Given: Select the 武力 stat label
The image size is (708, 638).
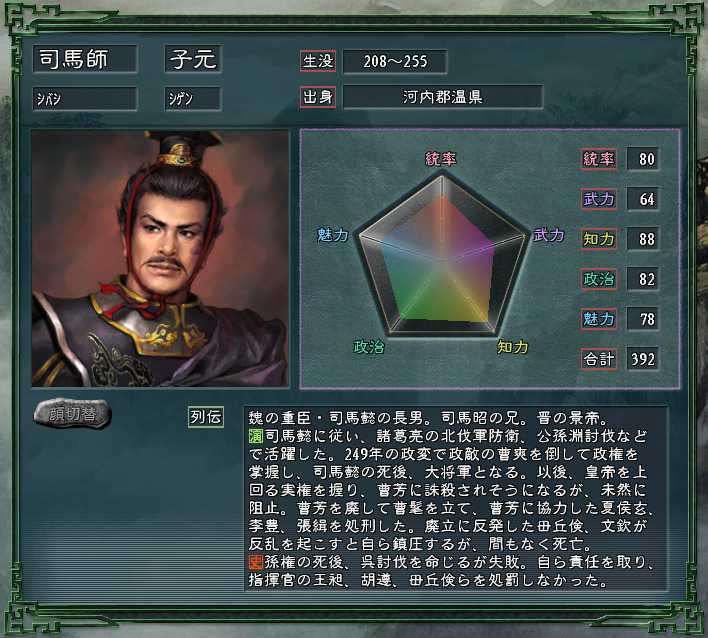Looking at the screenshot, I should click(x=599, y=199).
